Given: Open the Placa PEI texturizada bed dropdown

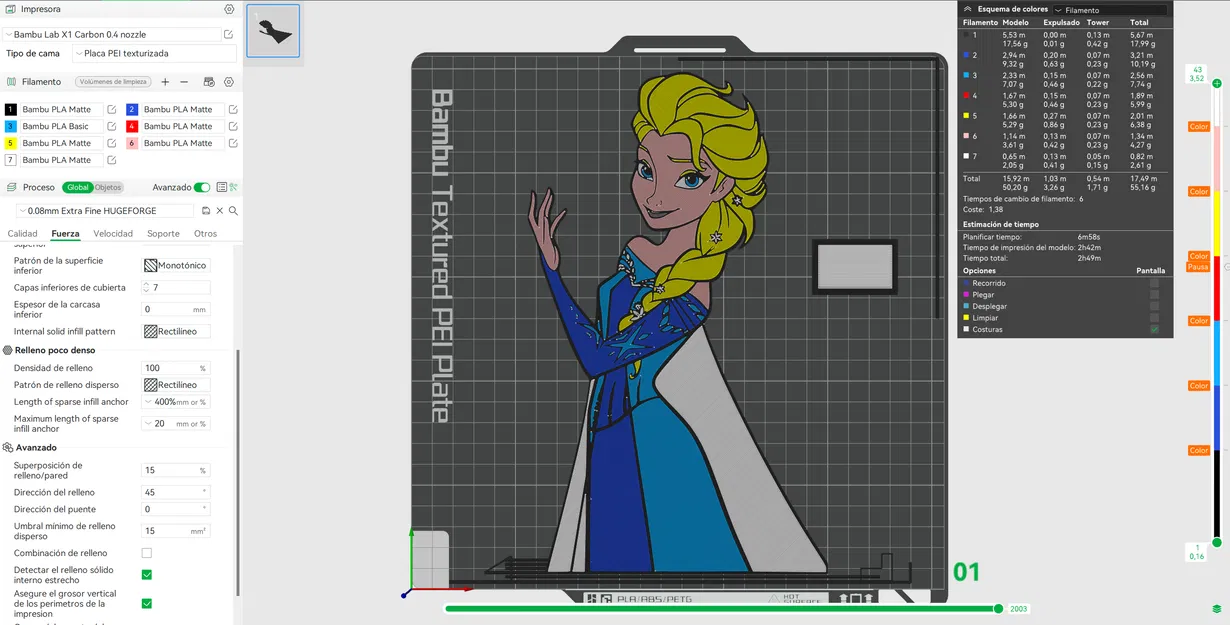Looking at the screenshot, I should [x=150, y=53].
